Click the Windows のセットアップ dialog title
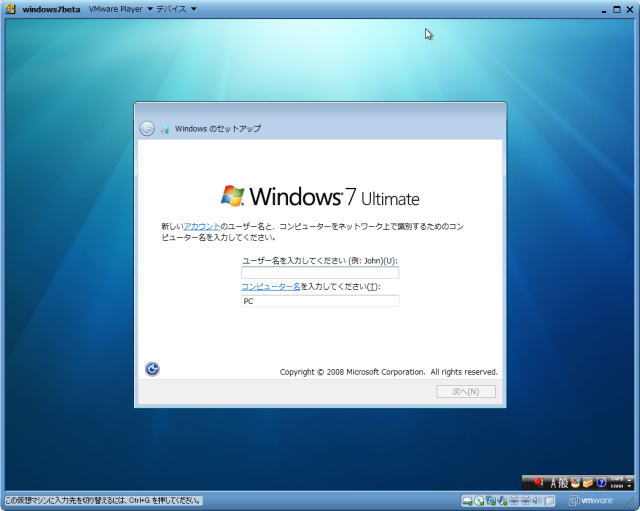640x511 pixels. click(218, 129)
